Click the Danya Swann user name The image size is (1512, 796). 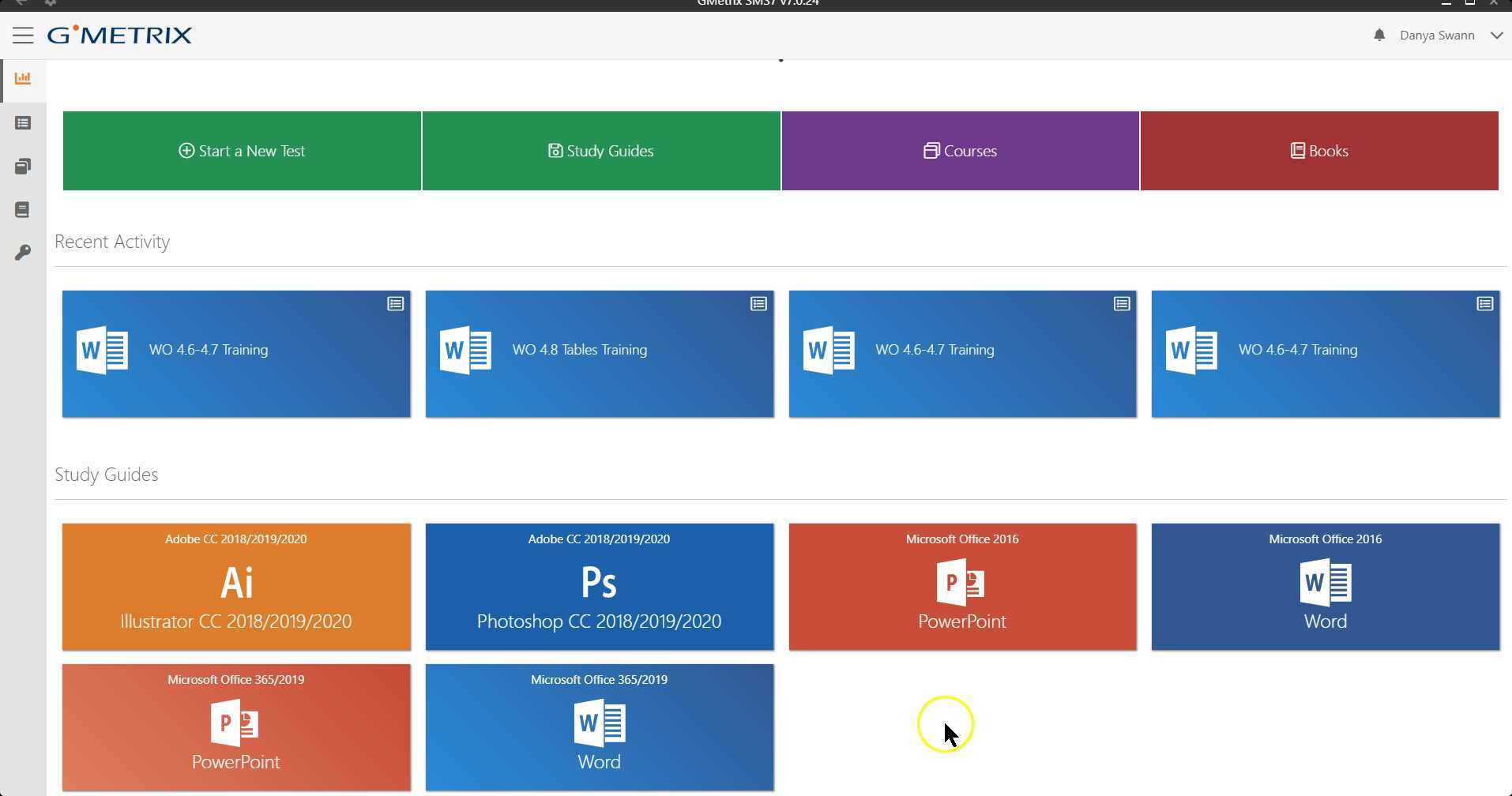click(x=1437, y=35)
